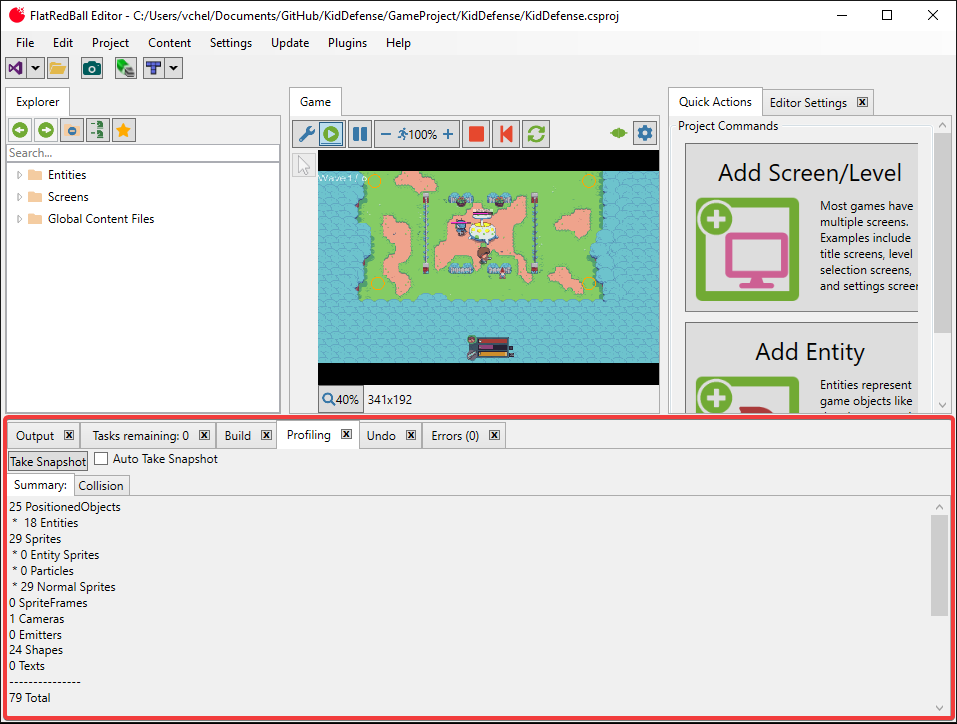Click the red restart screen icon
The width and height of the screenshot is (957, 724).
point(507,134)
